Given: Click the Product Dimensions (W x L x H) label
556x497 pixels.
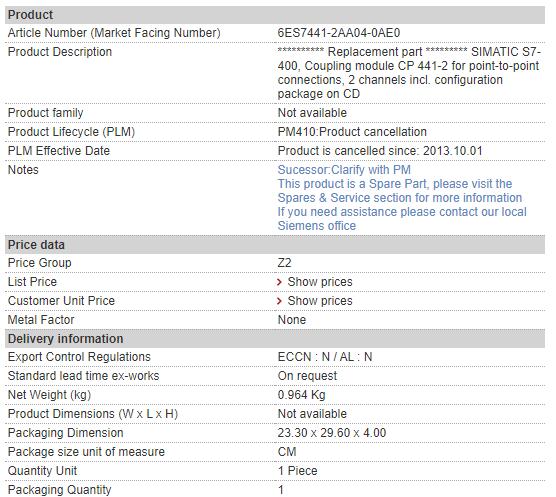Looking at the screenshot, I should 93,414.
